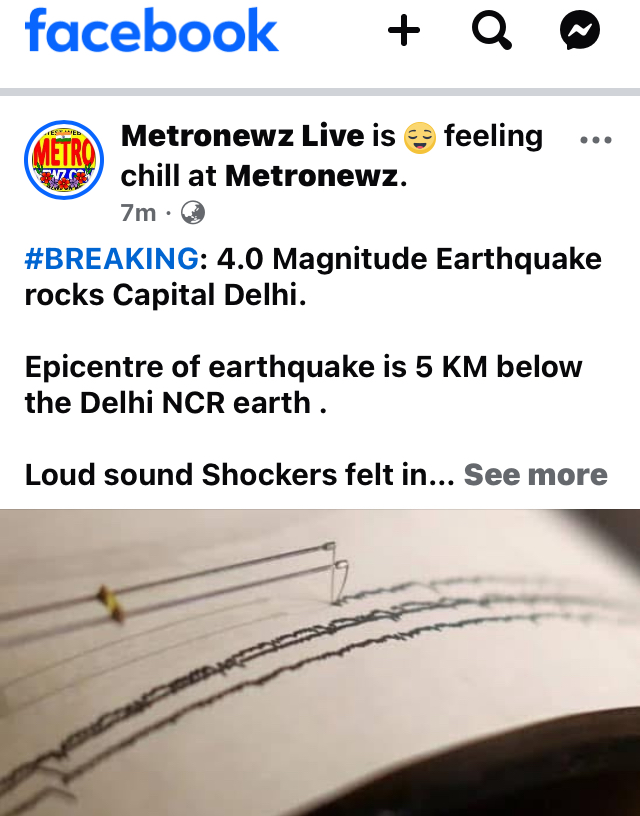This screenshot has width=640, height=816.
Task: Expand post text with See more
Action: tap(535, 475)
